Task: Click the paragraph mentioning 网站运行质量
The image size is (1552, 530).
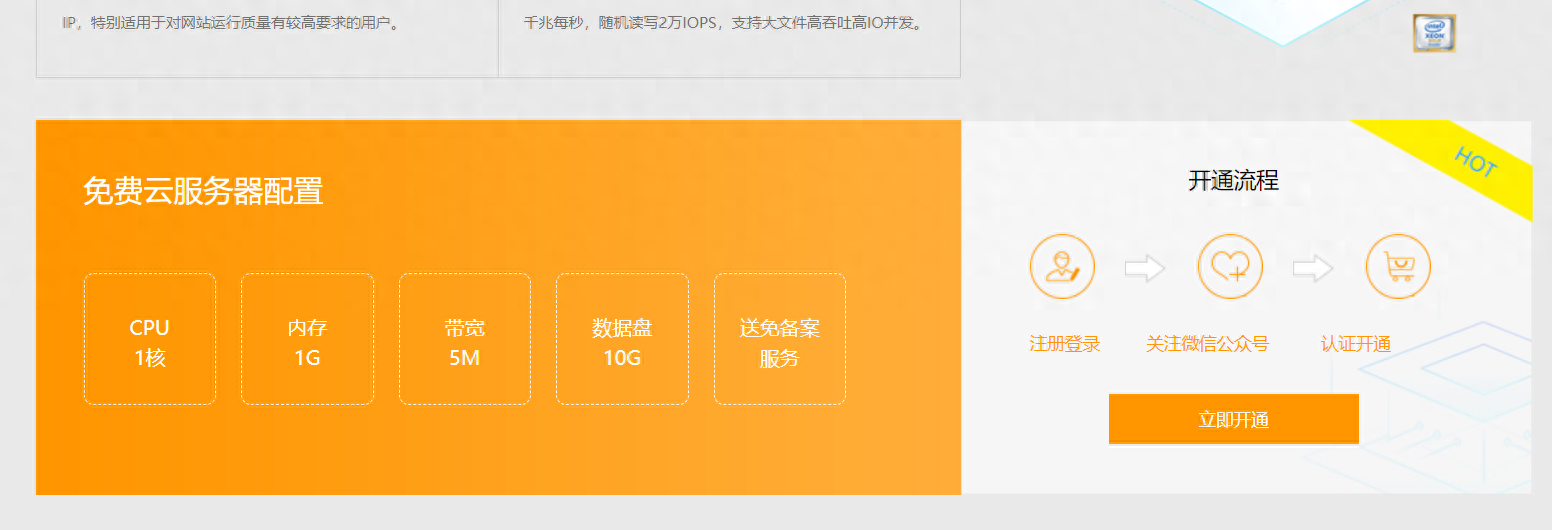Action: point(232,23)
